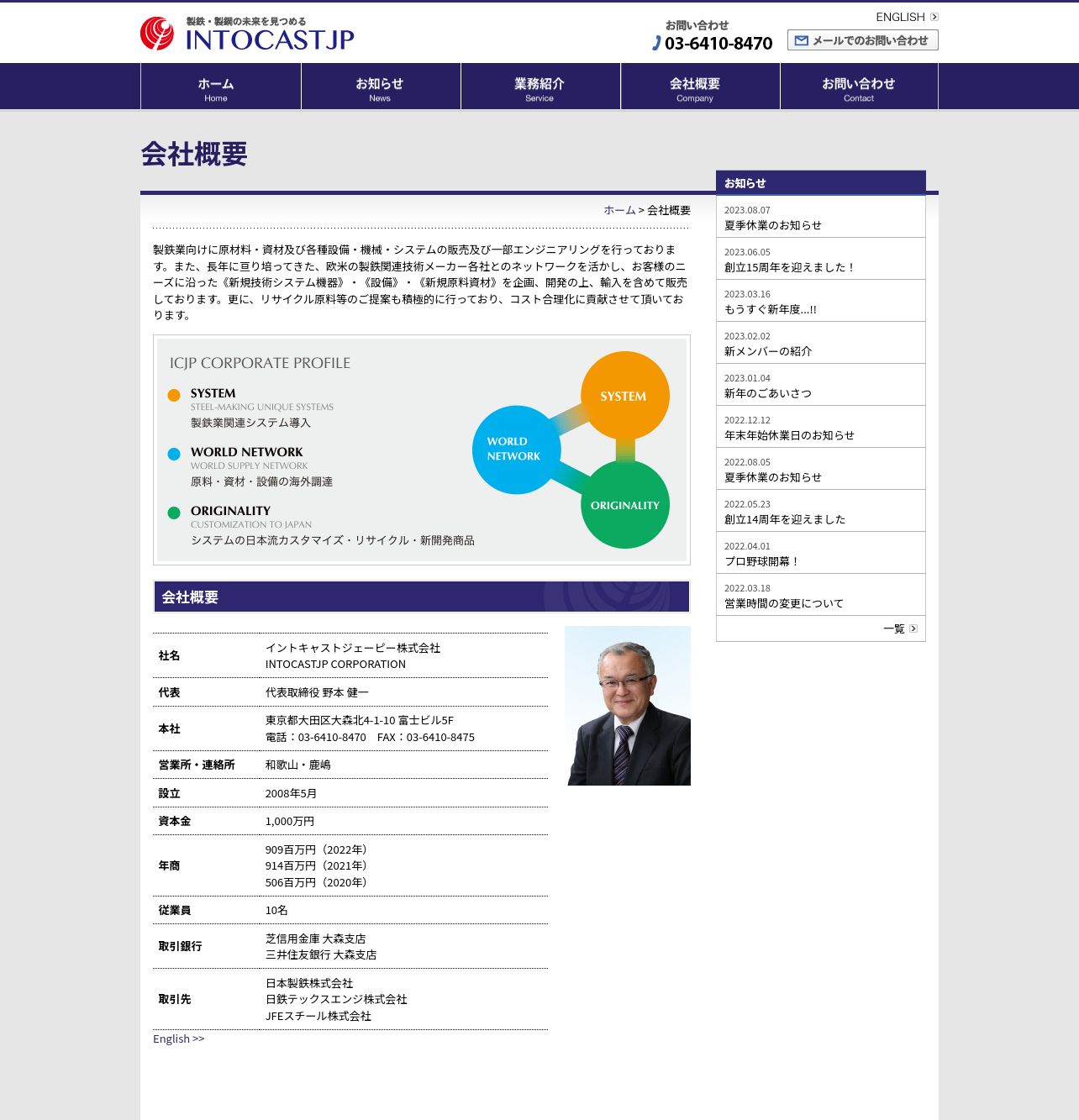Click 芝信用金庫 大森支店 bank text

pyautogui.click(x=315, y=939)
